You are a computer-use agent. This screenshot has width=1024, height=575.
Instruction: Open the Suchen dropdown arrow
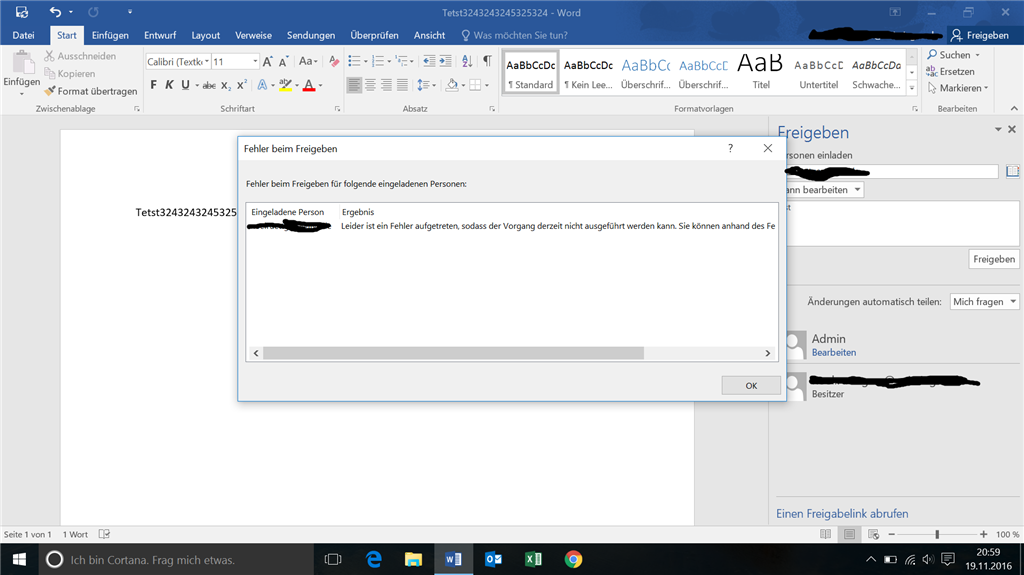point(978,56)
